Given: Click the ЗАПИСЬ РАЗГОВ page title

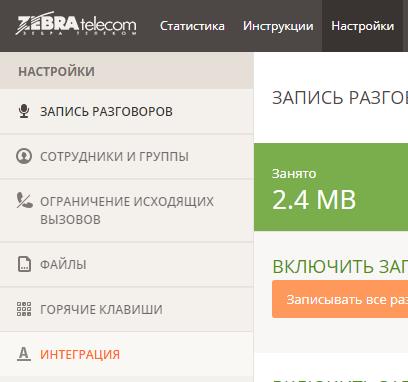Looking at the screenshot, I should tap(340, 98).
